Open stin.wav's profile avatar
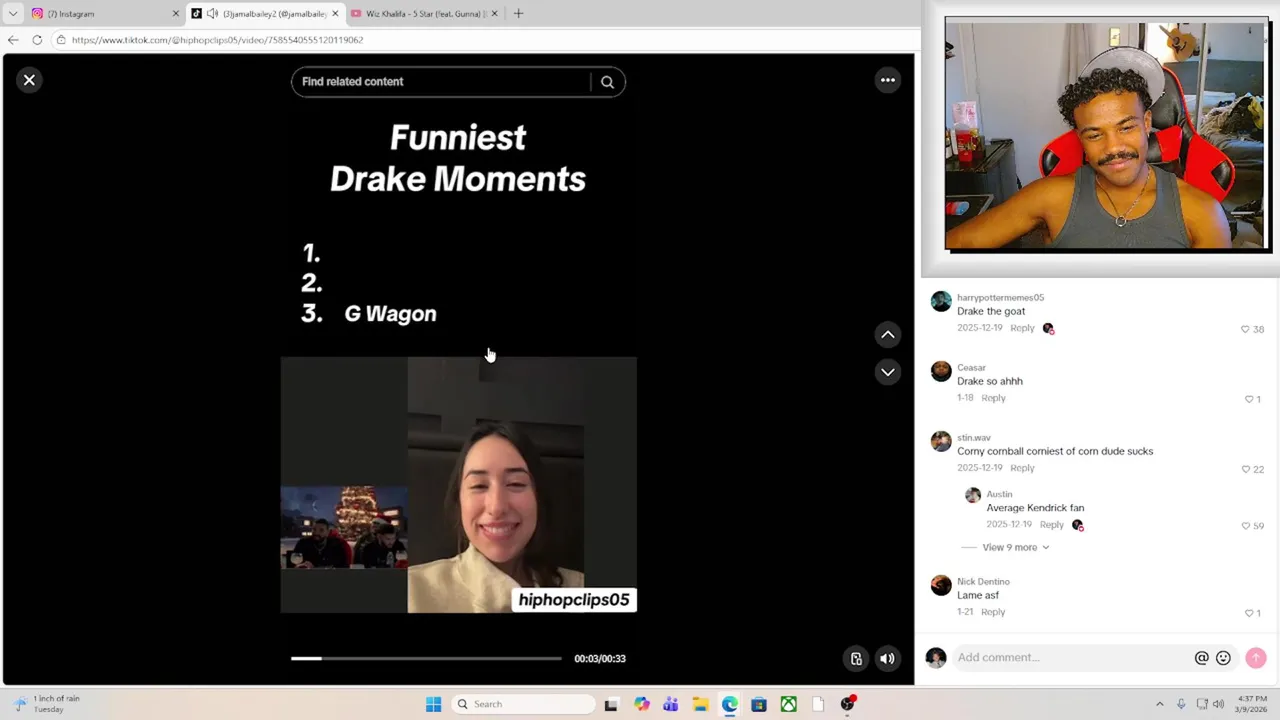This screenshot has height=720, width=1280. coord(941,442)
